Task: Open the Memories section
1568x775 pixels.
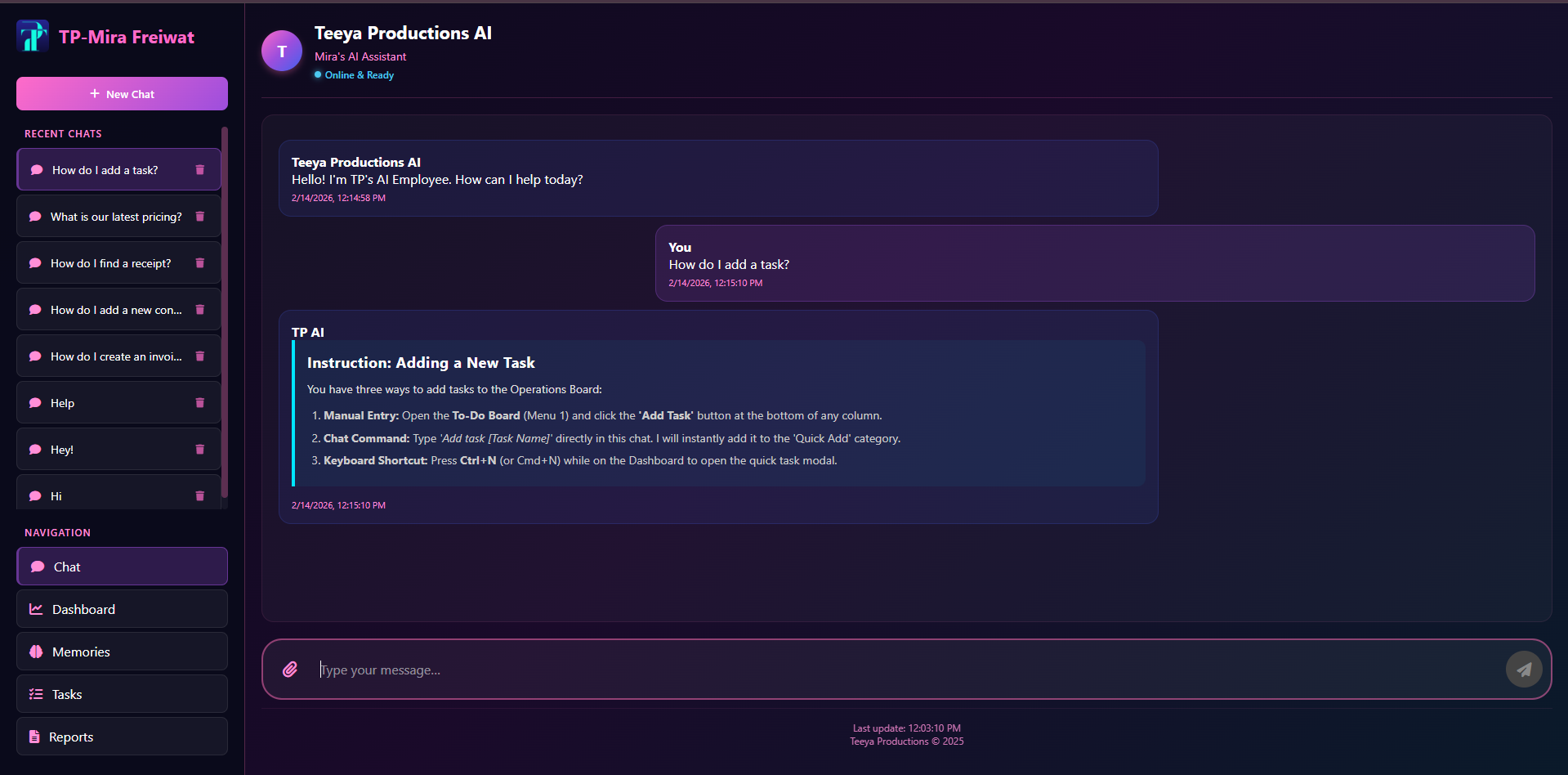Action: point(81,651)
